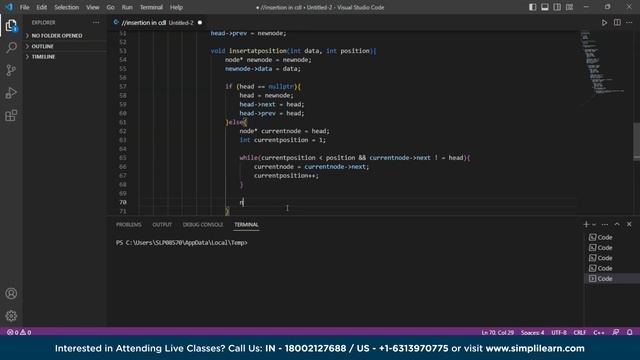Click the unsaved dot on editor tab
This screenshot has height=360, width=640.
point(200,23)
